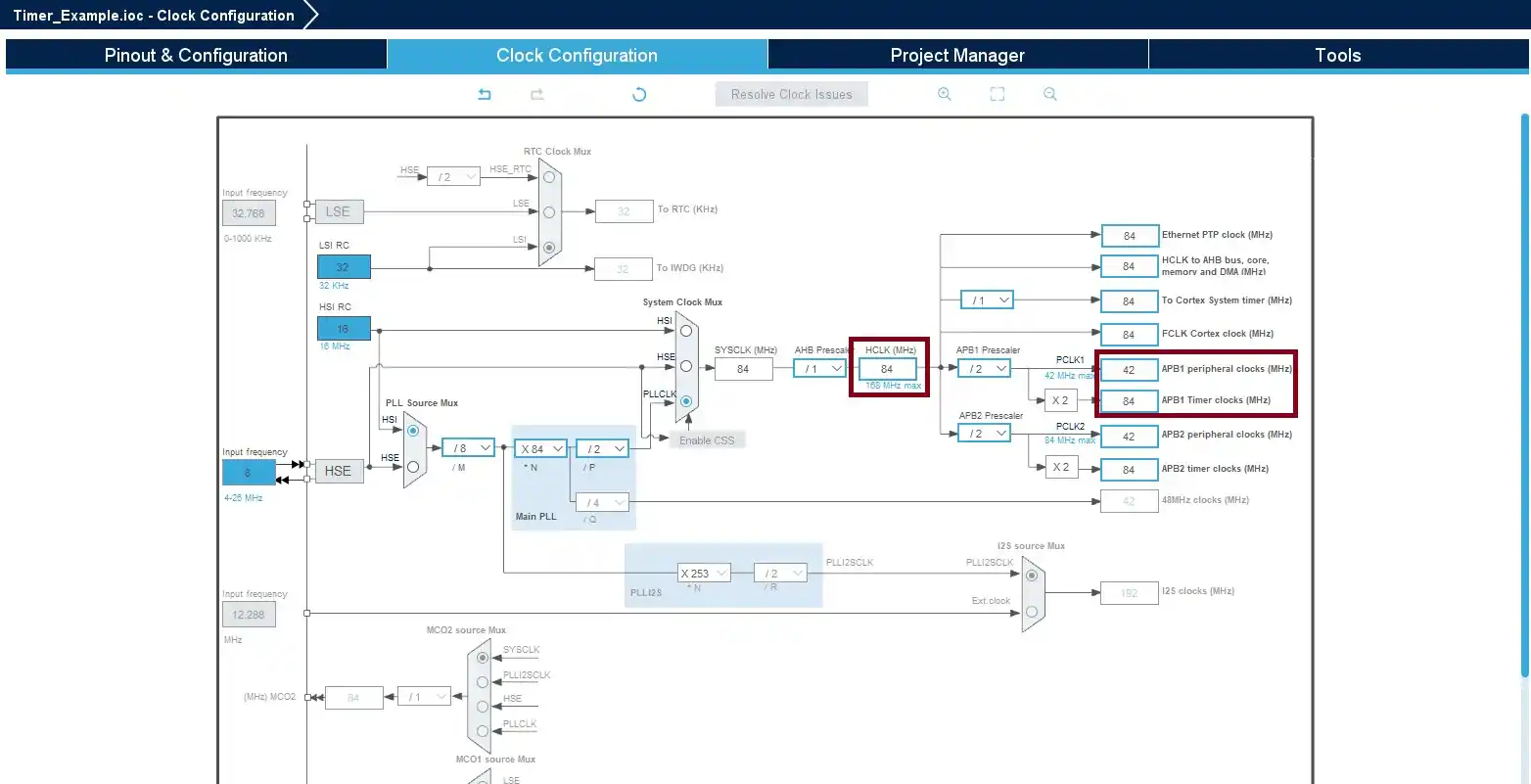Click the APB2 timer clocks value field

pos(1129,470)
